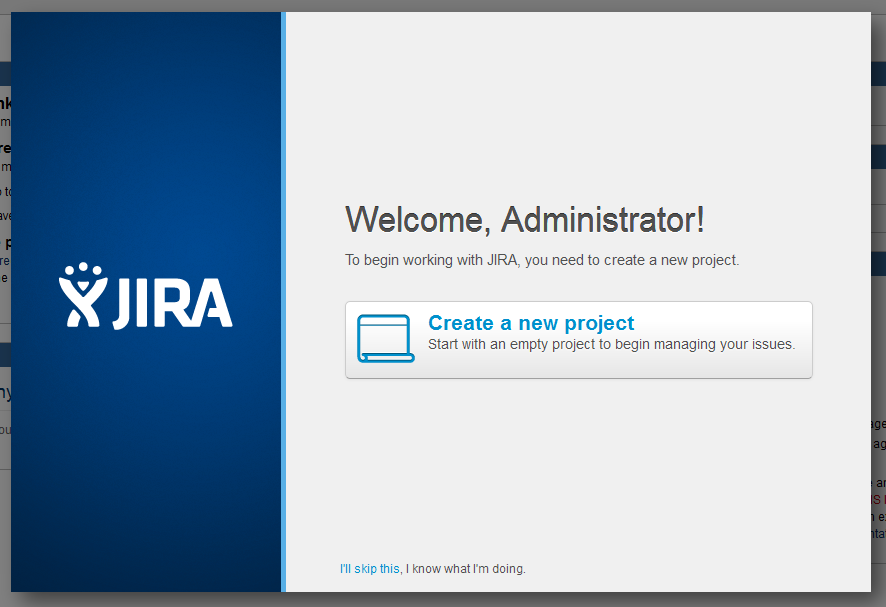Click the "I know what I'm doing" text

coord(466,569)
